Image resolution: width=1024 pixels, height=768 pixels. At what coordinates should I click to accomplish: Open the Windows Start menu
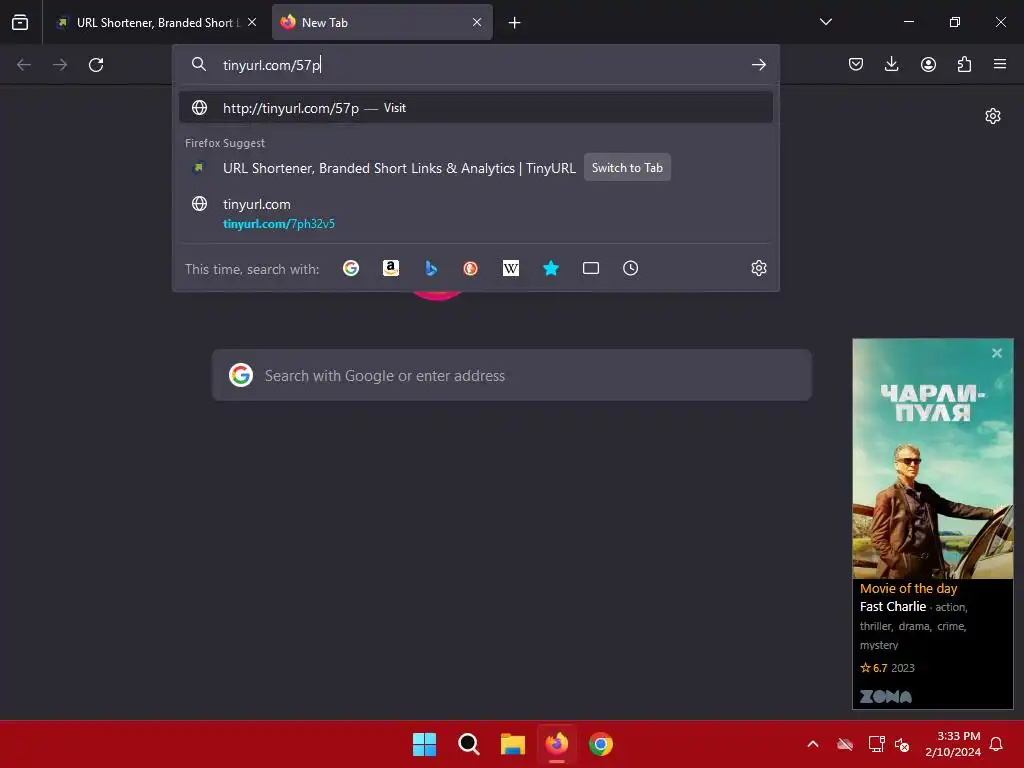[424, 744]
